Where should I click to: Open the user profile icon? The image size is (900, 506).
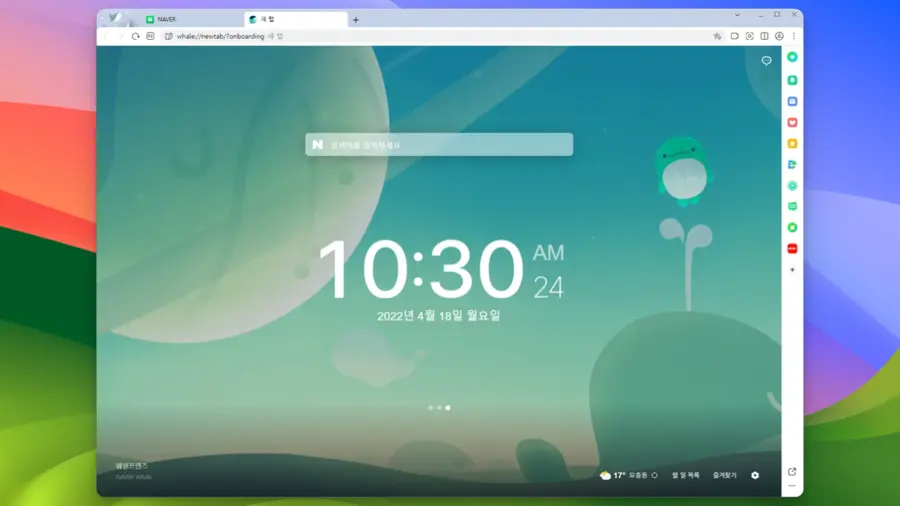[779, 36]
